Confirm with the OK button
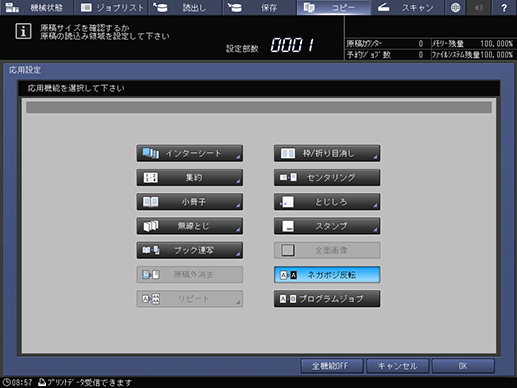Viewport: 517px width, 388px height. [463, 366]
